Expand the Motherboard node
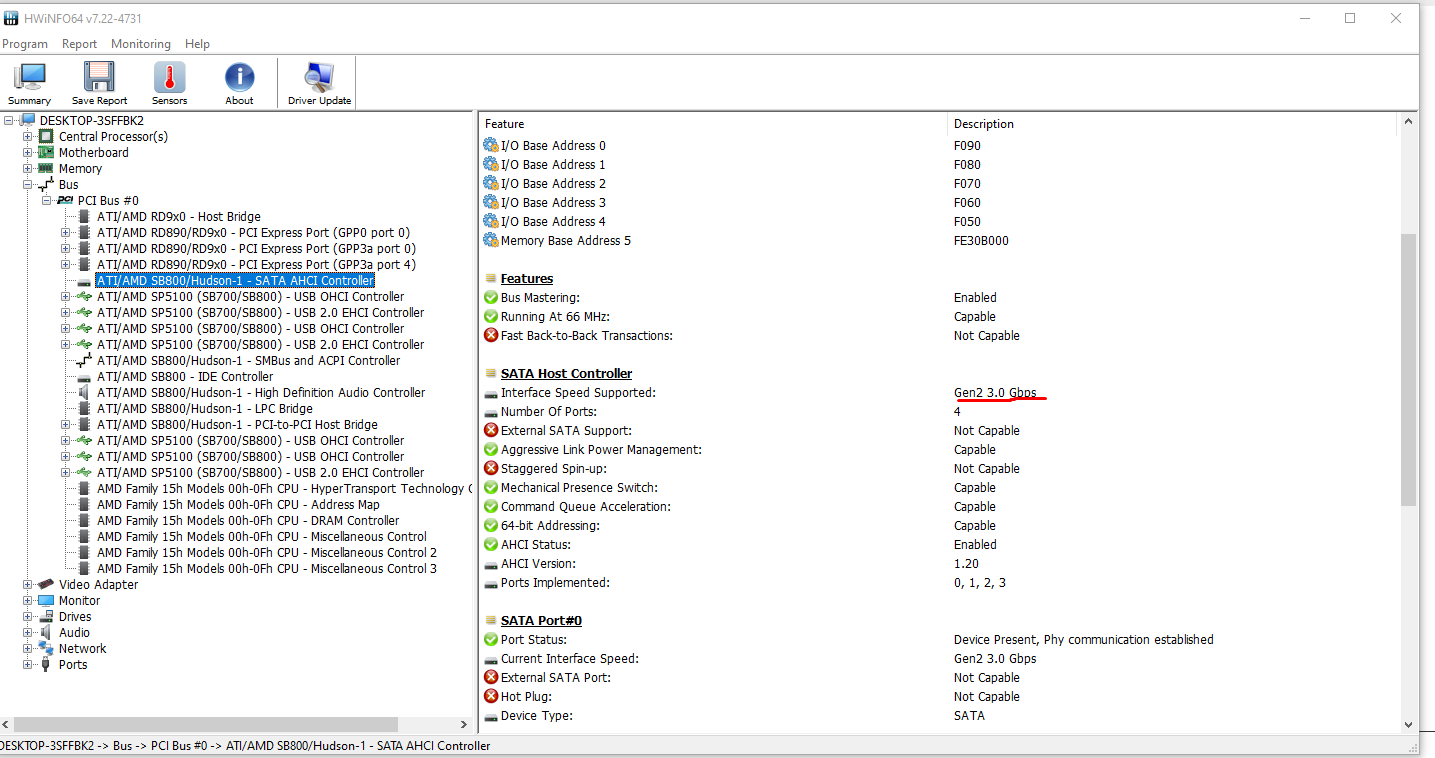 coord(28,152)
